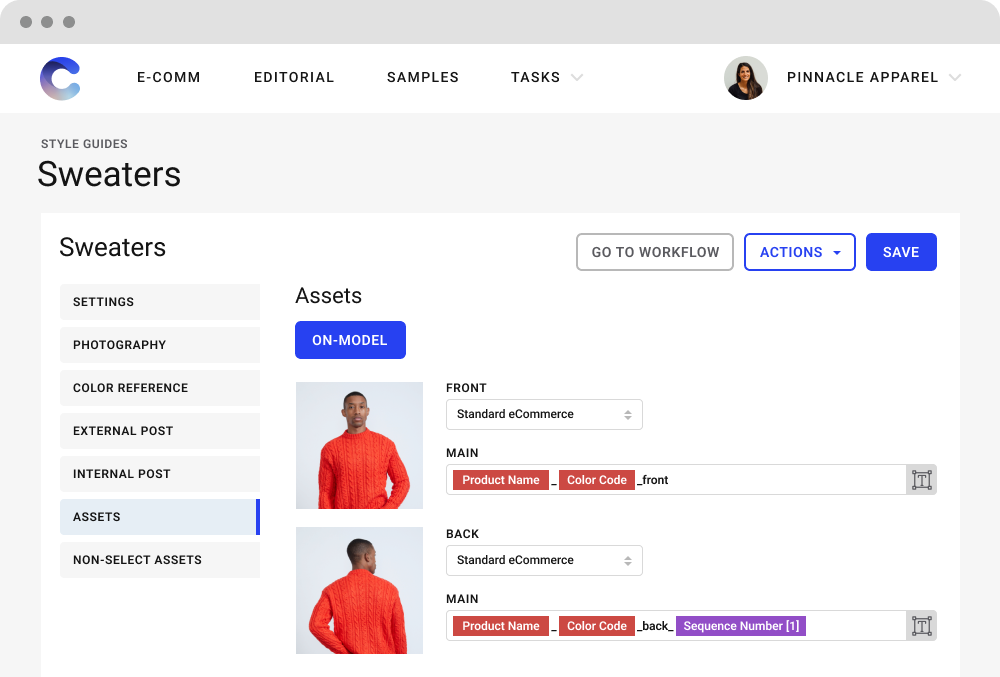Click the user profile avatar
The width and height of the screenshot is (1000, 677).
coord(745,78)
